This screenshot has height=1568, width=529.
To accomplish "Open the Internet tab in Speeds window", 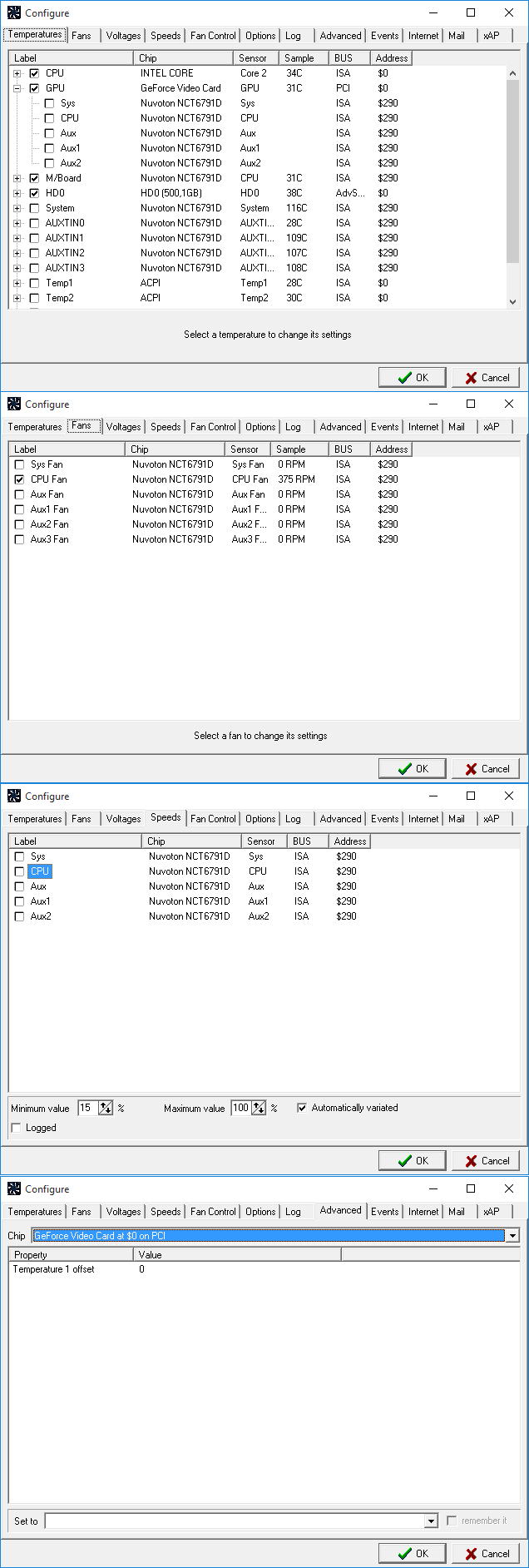I will (x=423, y=819).
